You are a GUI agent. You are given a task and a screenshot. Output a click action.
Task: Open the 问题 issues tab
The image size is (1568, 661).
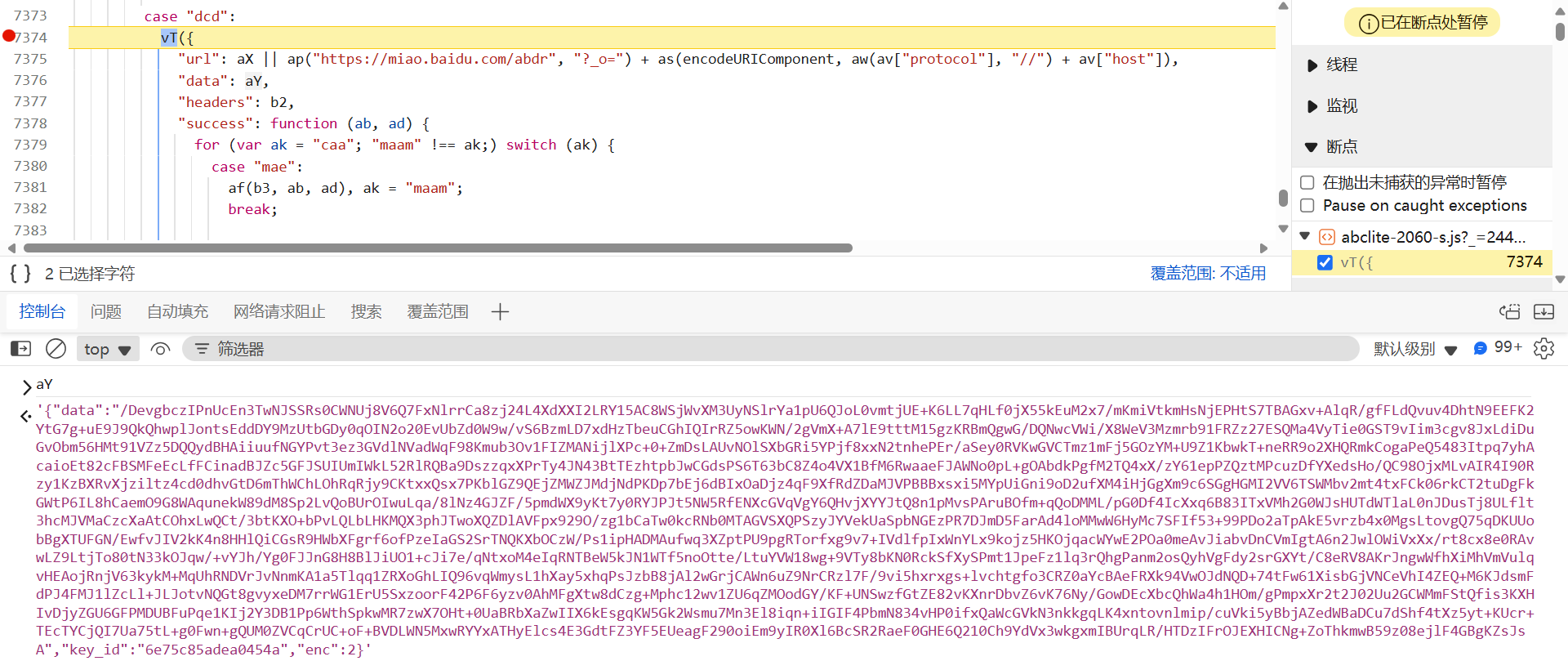click(105, 311)
